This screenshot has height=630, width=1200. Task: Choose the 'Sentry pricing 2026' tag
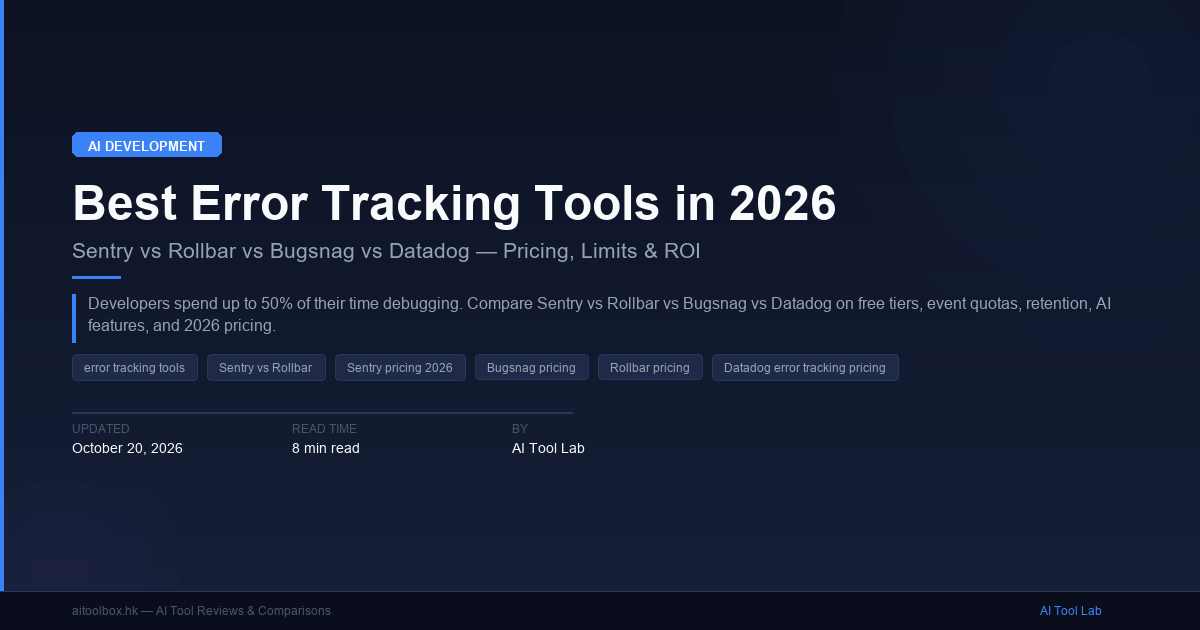click(x=400, y=368)
